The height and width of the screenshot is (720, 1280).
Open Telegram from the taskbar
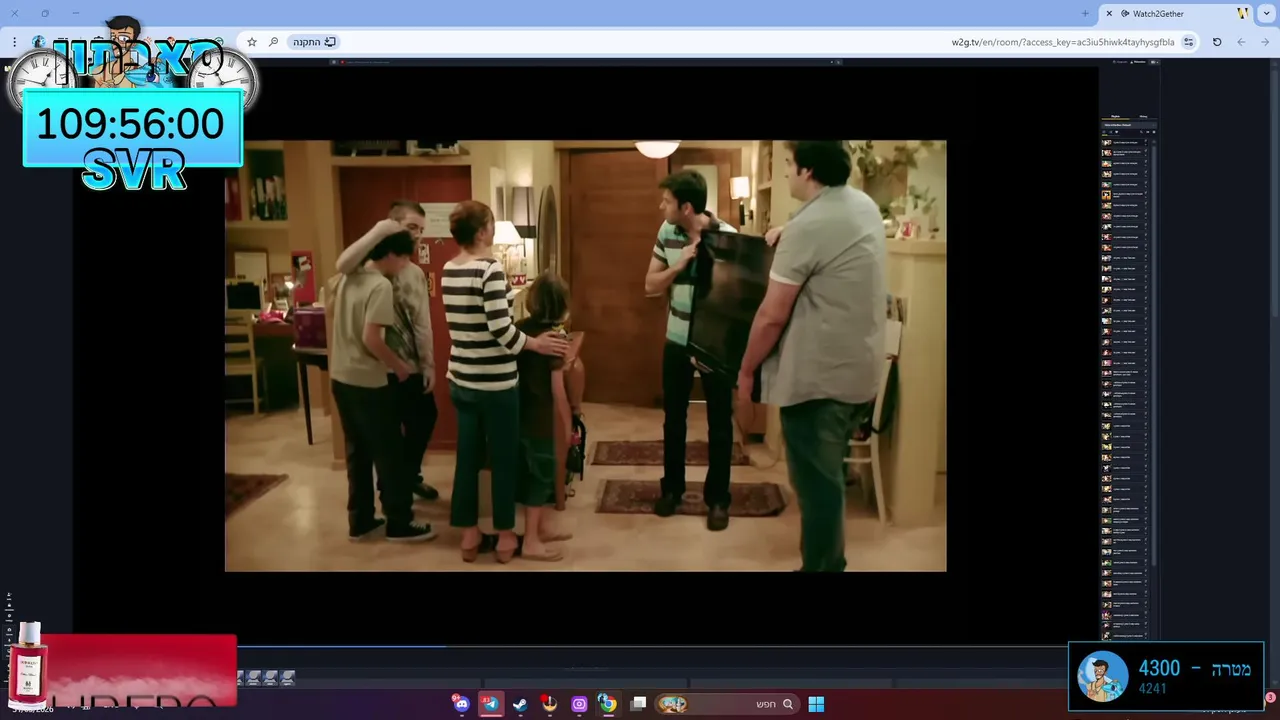coord(490,704)
